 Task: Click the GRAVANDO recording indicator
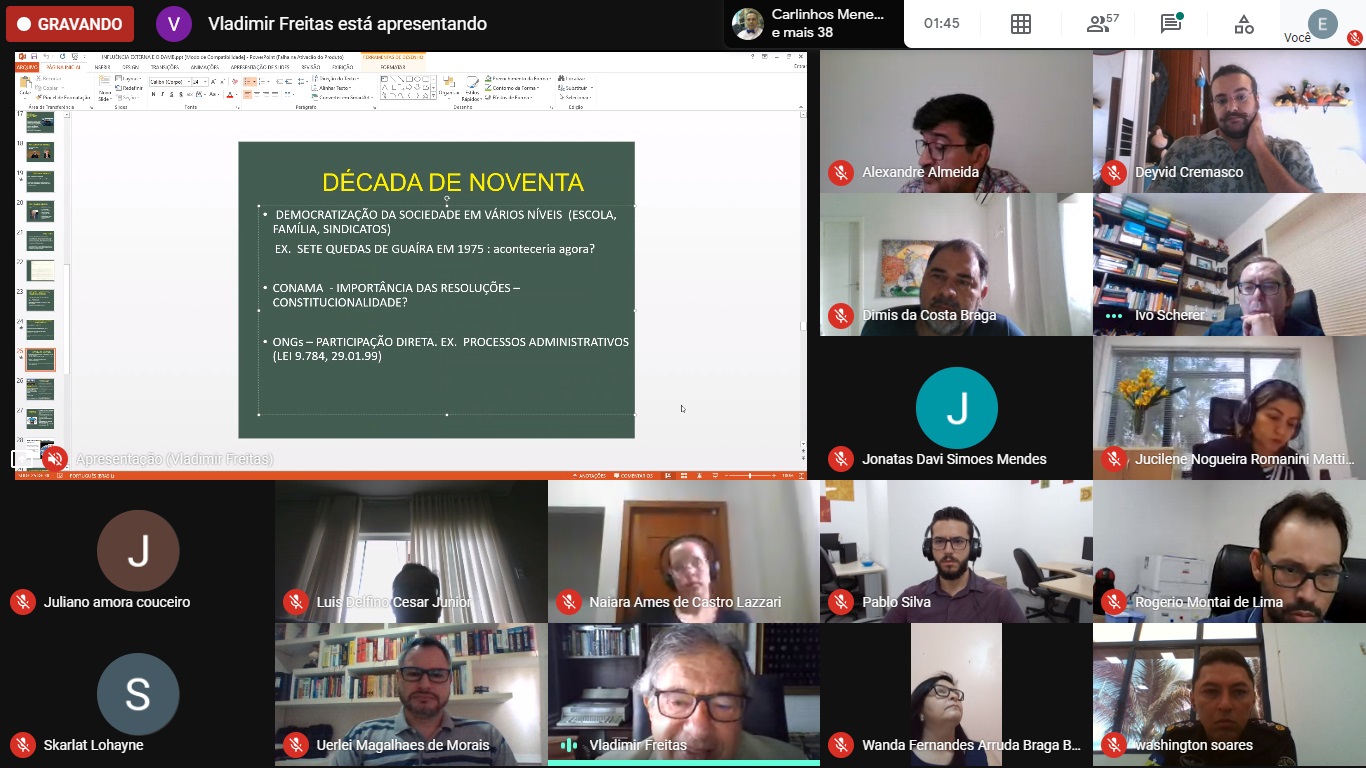70,24
